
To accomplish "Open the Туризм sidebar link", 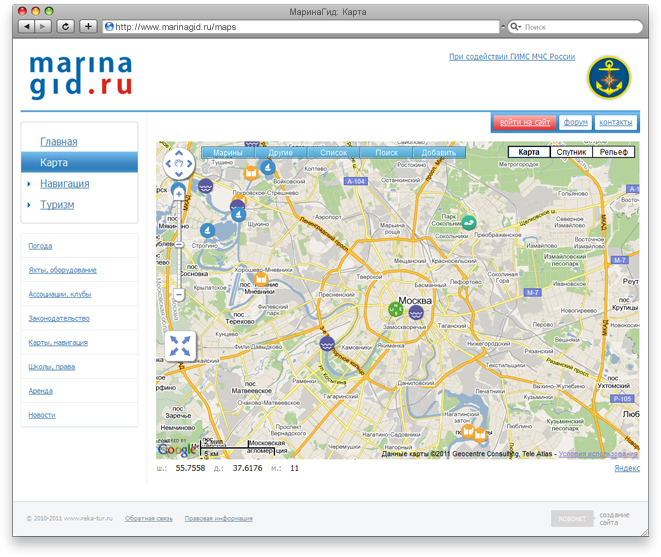I will [57, 205].
